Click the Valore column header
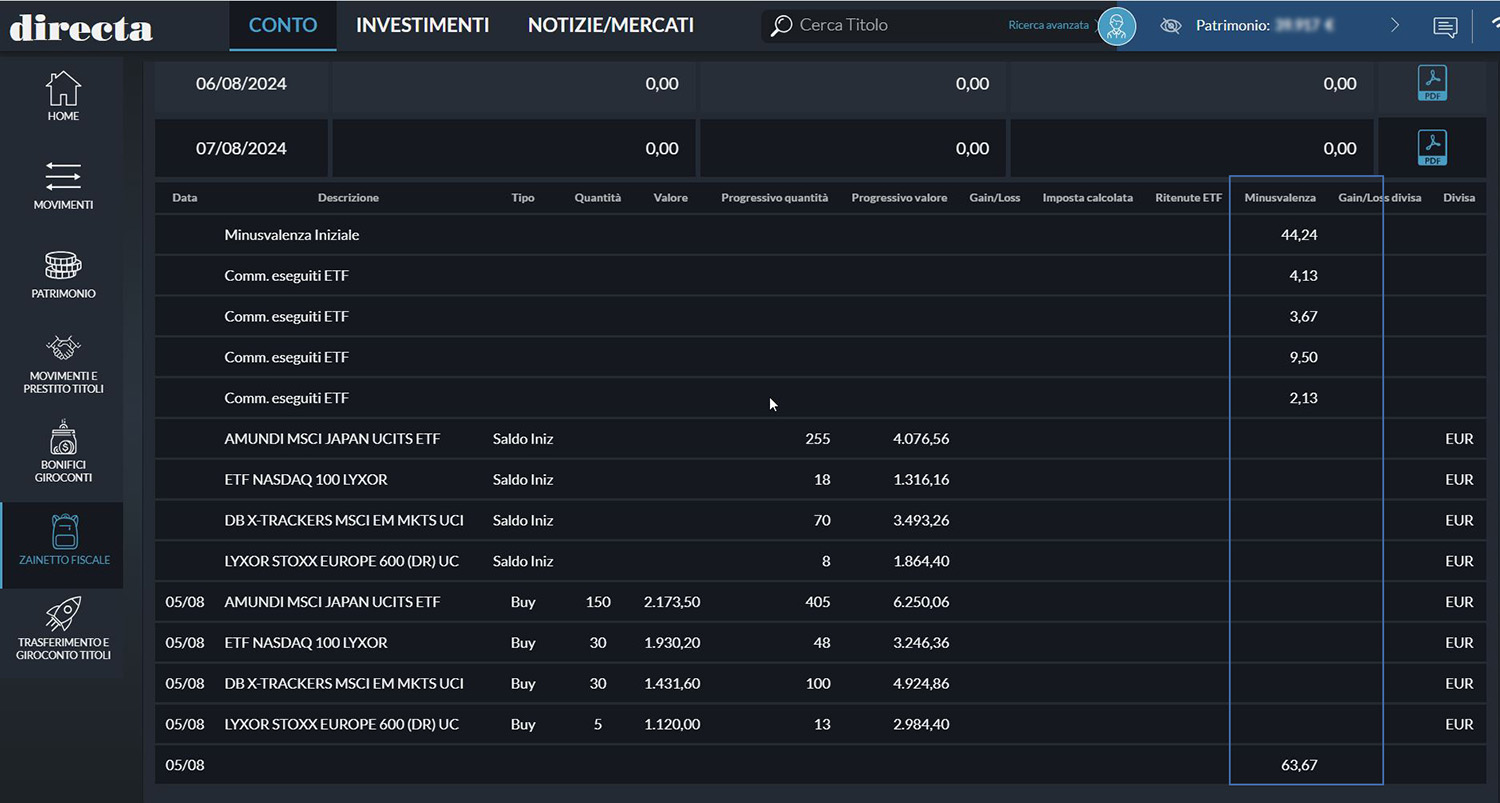The height and width of the screenshot is (803, 1500). [x=671, y=198]
